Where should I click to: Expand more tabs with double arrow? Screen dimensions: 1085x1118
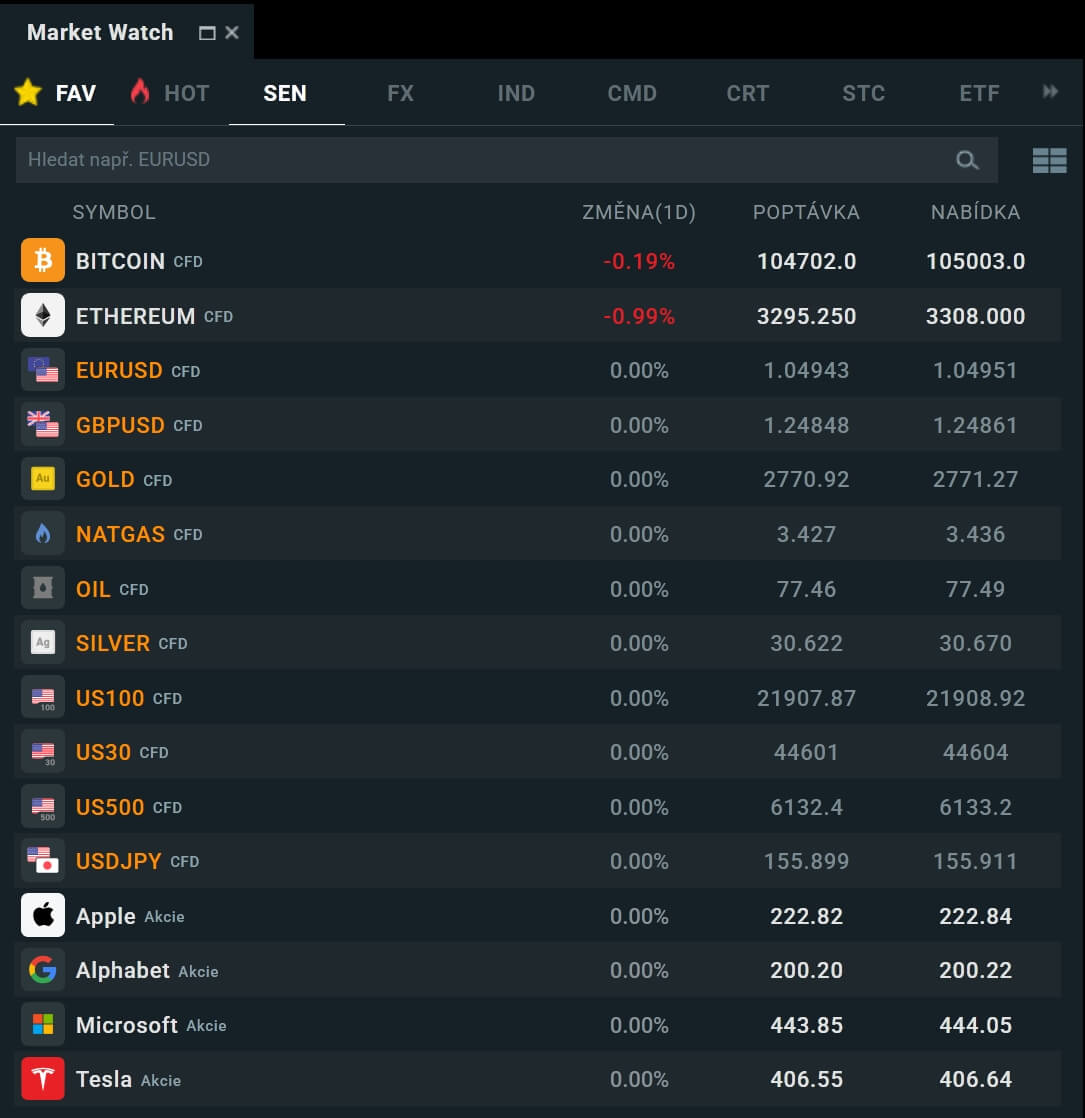[x=1050, y=92]
